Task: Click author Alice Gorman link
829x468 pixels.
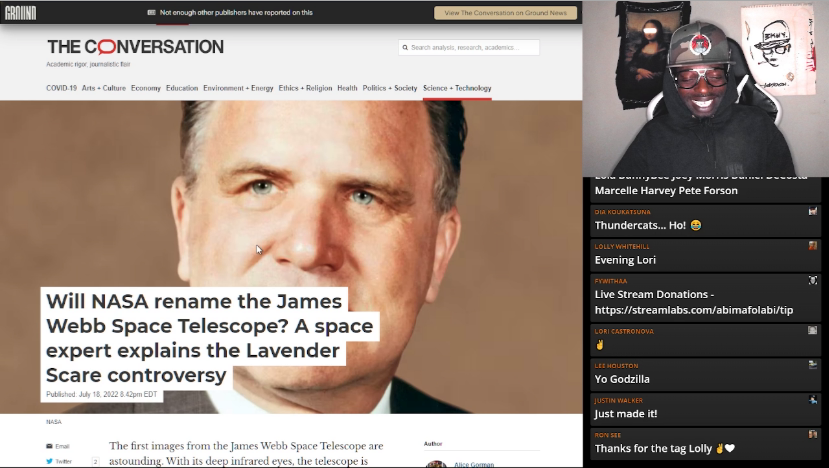Action: coord(474,464)
